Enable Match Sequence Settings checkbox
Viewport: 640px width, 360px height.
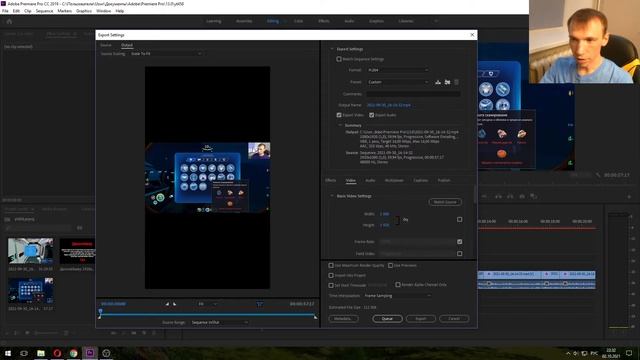click(339, 59)
